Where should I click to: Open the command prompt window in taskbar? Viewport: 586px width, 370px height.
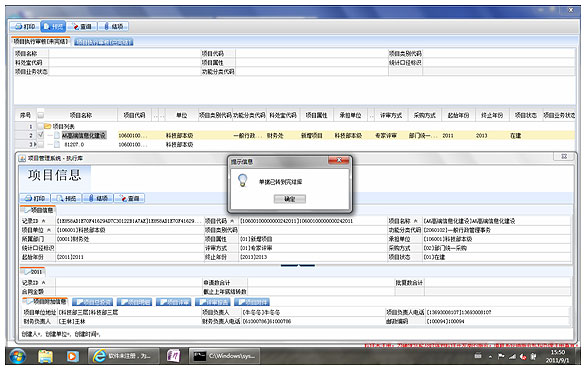tap(225, 356)
